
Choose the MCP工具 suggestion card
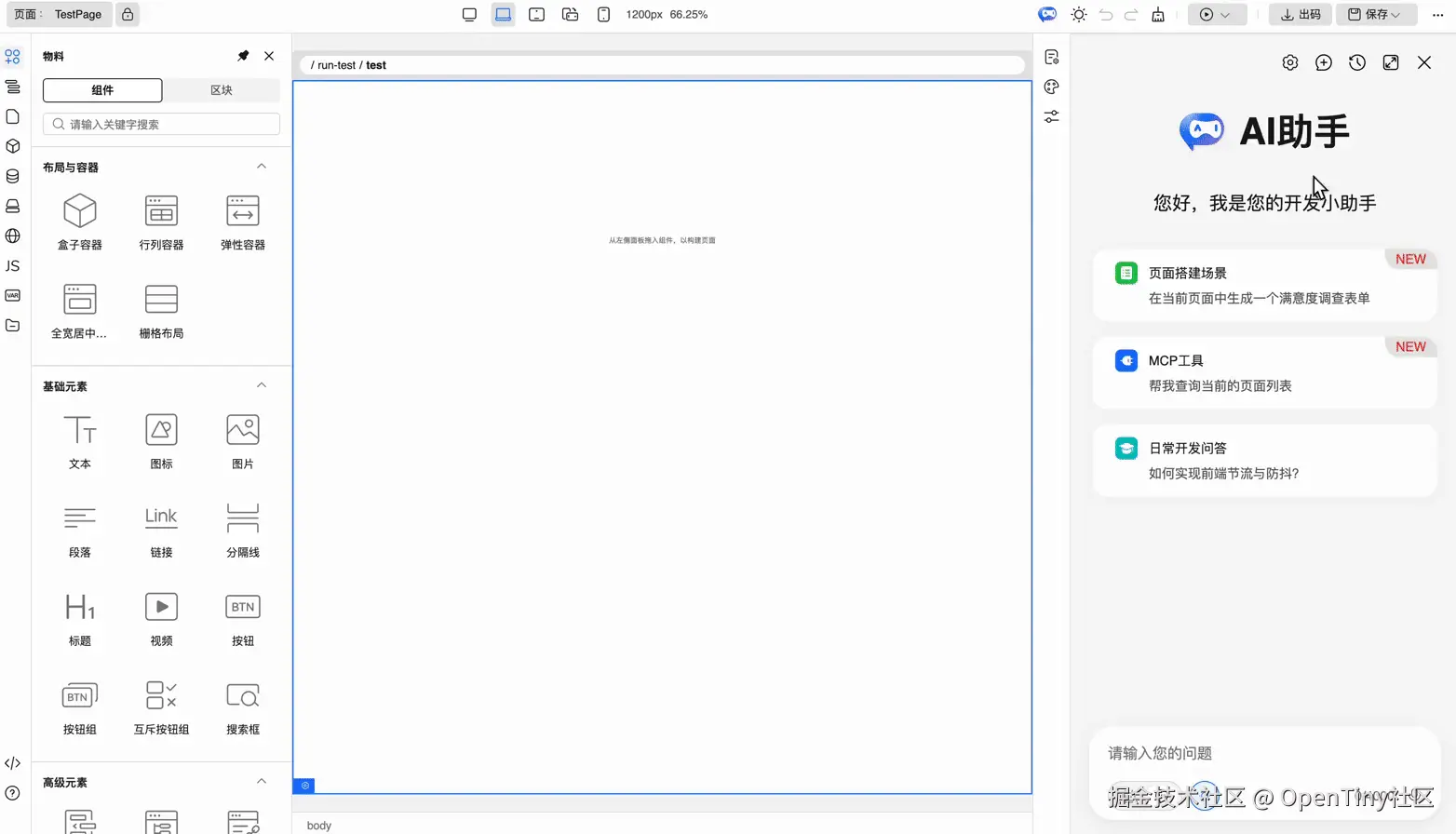[x=1264, y=372]
